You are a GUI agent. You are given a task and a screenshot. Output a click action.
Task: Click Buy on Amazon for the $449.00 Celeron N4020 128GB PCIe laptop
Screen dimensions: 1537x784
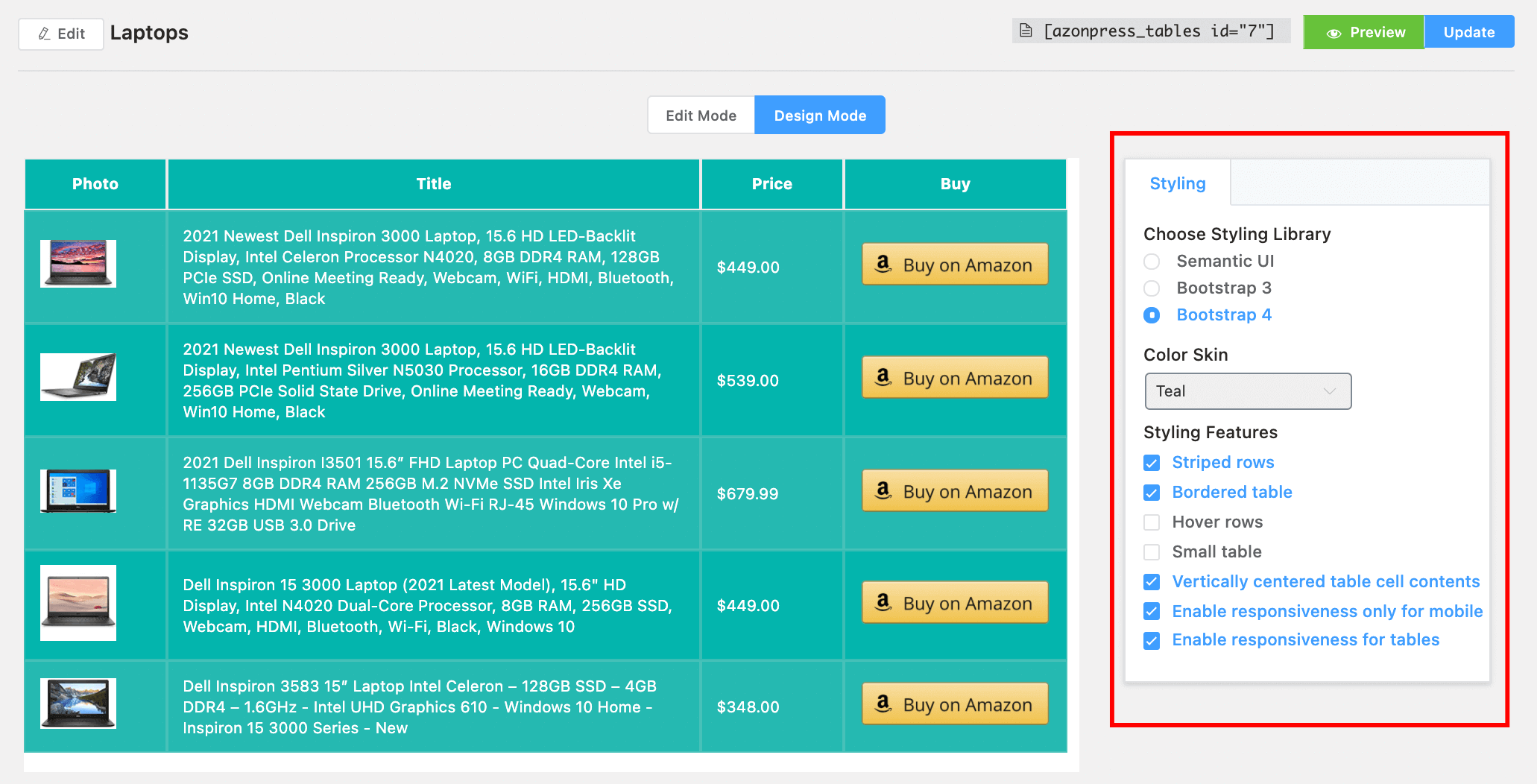pos(956,265)
